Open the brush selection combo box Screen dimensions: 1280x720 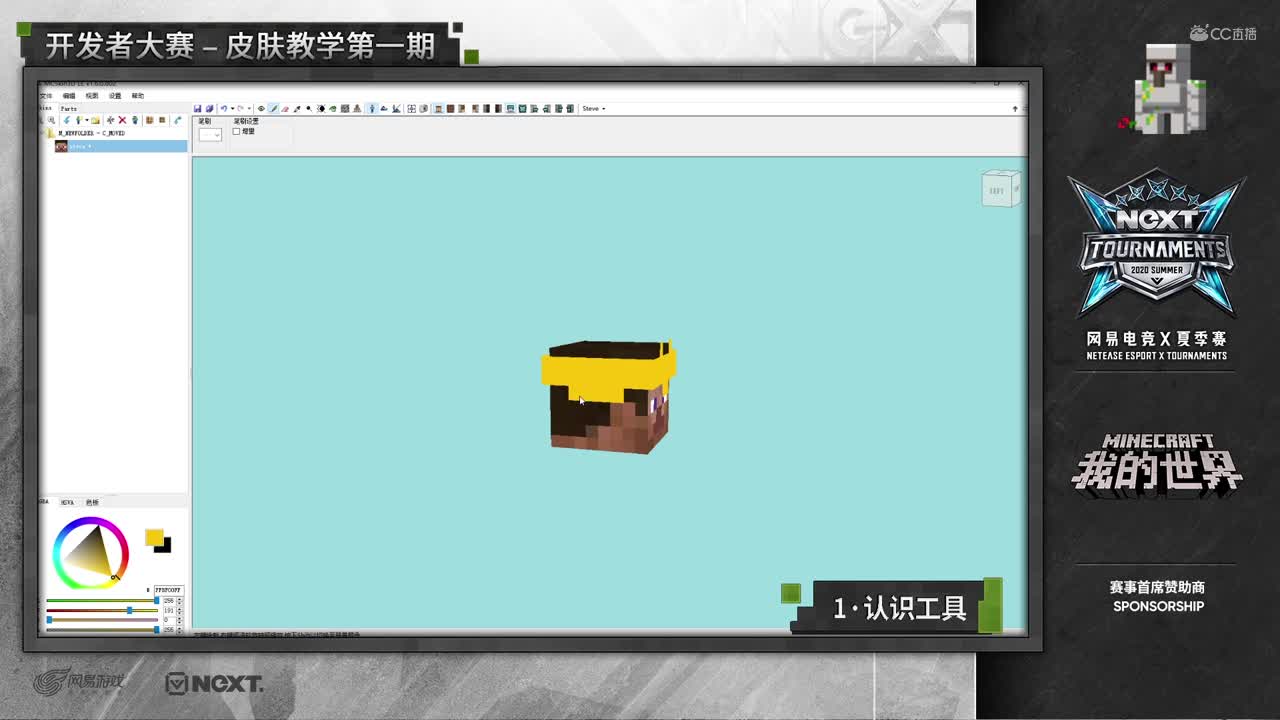coord(210,134)
